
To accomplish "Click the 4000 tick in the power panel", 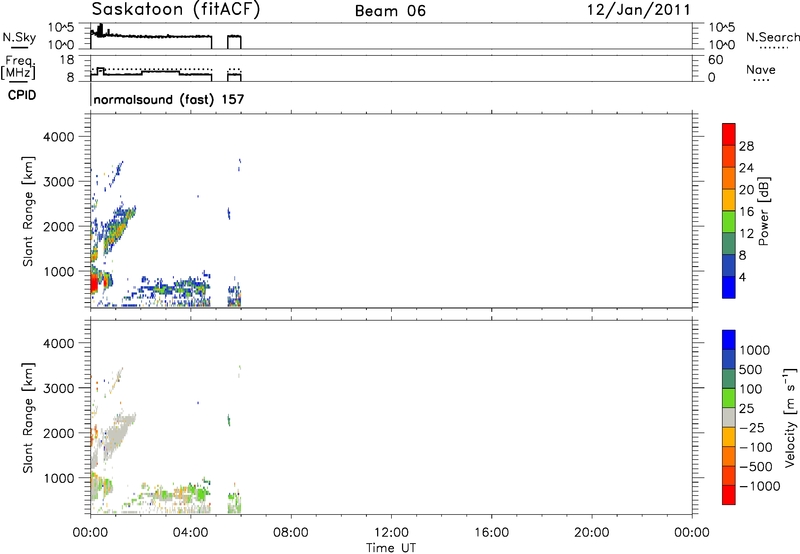I will (x=58, y=137).
